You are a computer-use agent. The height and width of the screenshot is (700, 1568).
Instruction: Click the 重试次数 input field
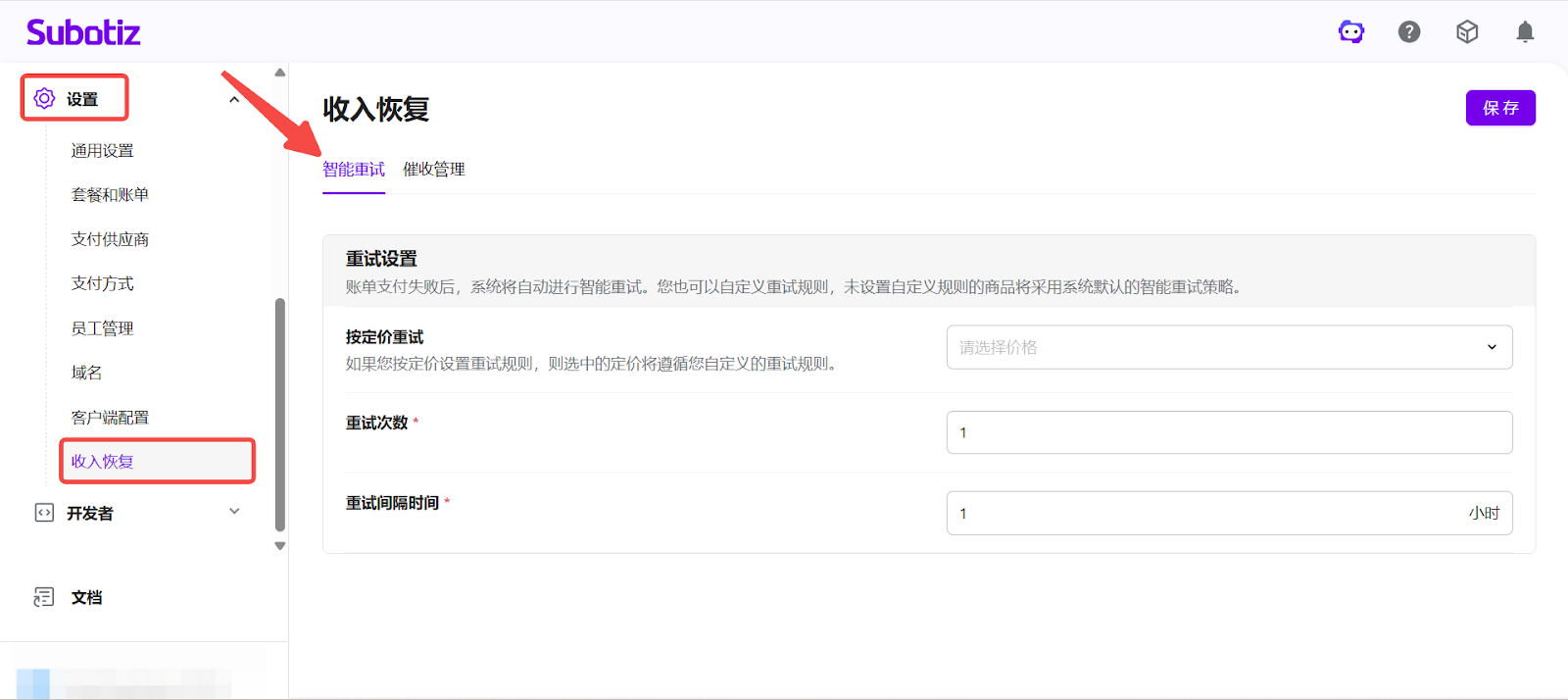pos(1229,432)
